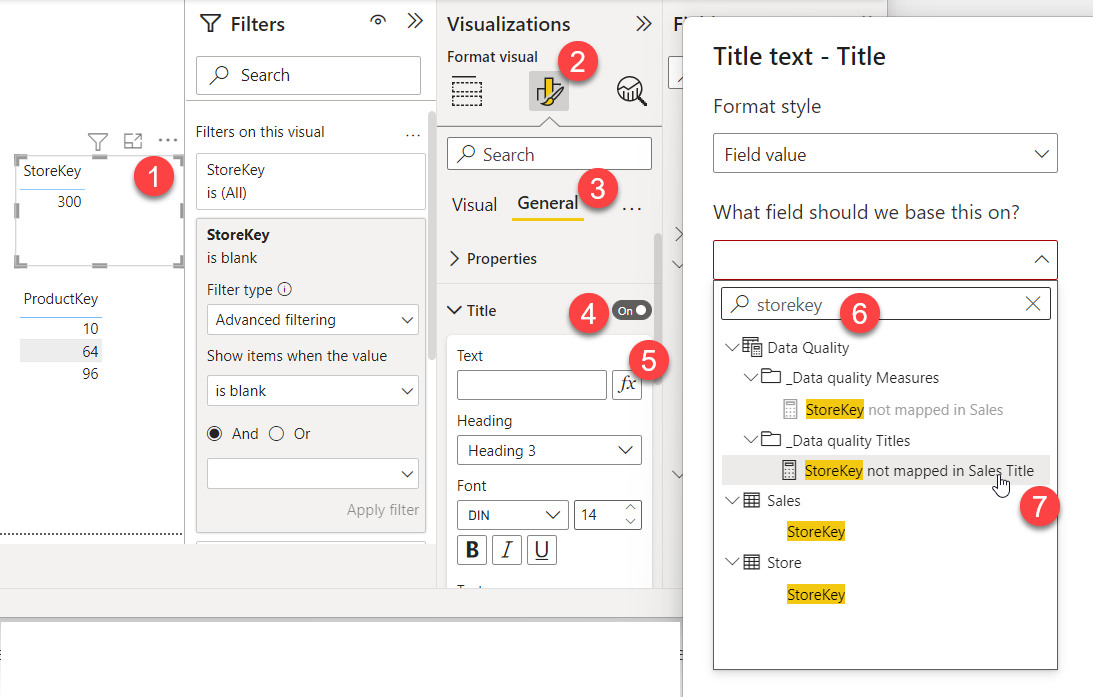Screen dimensions: 1093x697
Task: Open Focus mode for the visual
Action: coord(133,141)
